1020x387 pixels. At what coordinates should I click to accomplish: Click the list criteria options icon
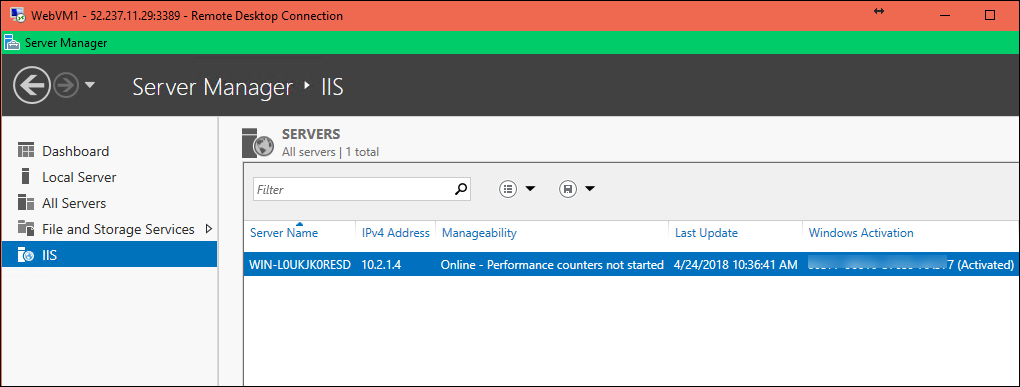point(508,189)
